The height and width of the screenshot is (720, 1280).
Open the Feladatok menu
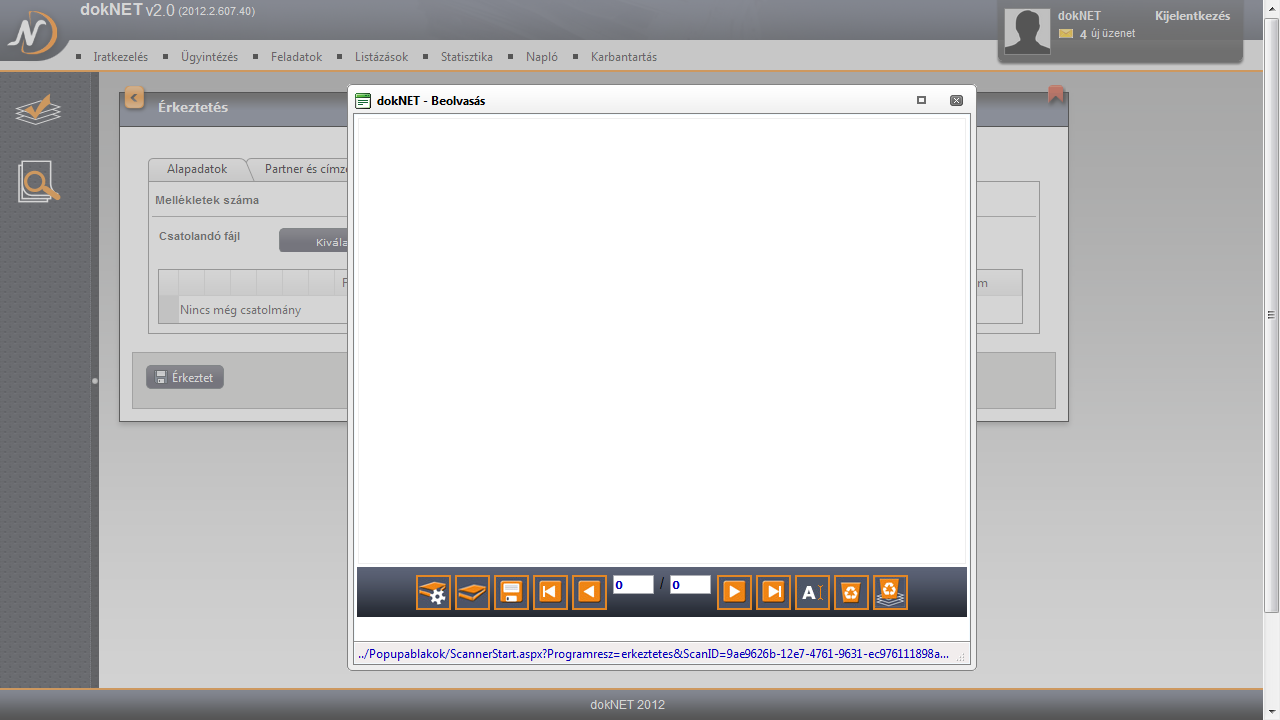coord(296,57)
